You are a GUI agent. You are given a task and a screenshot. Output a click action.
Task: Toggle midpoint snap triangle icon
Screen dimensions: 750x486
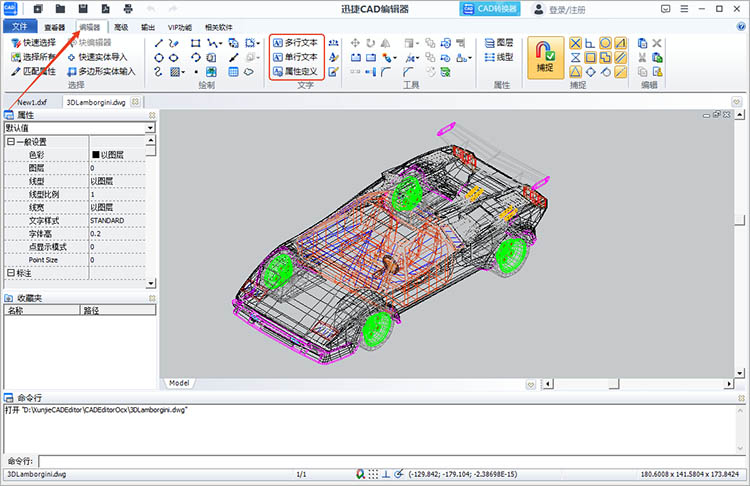(x=575, y=72)
